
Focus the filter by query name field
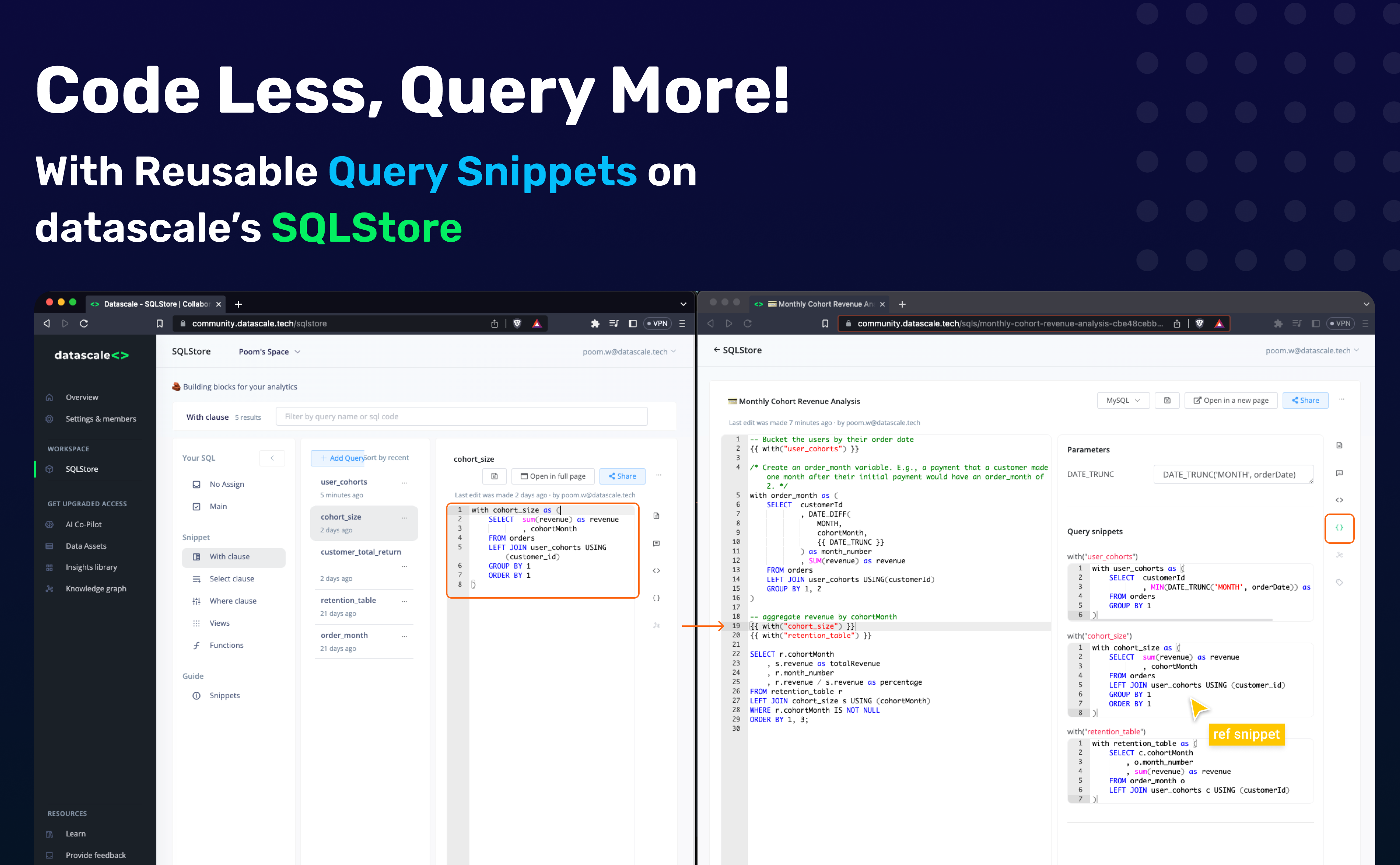click(x=462, y=416)
